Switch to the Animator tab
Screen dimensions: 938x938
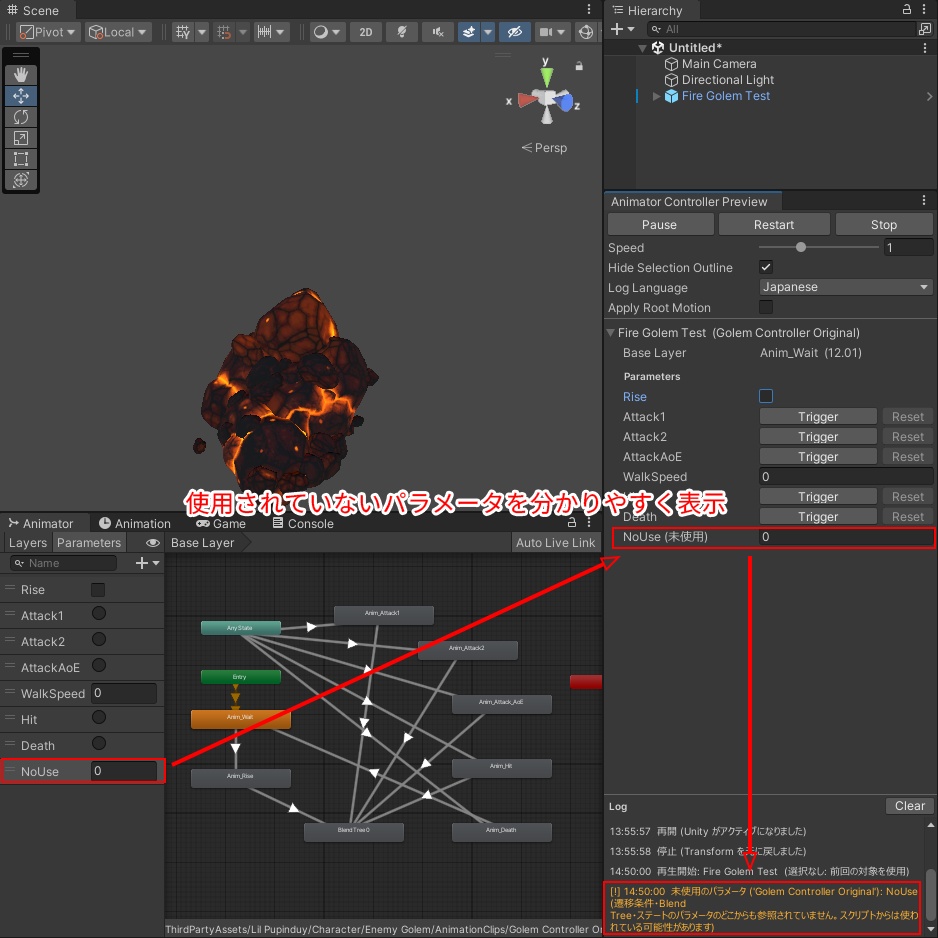(x=41, y=523)
